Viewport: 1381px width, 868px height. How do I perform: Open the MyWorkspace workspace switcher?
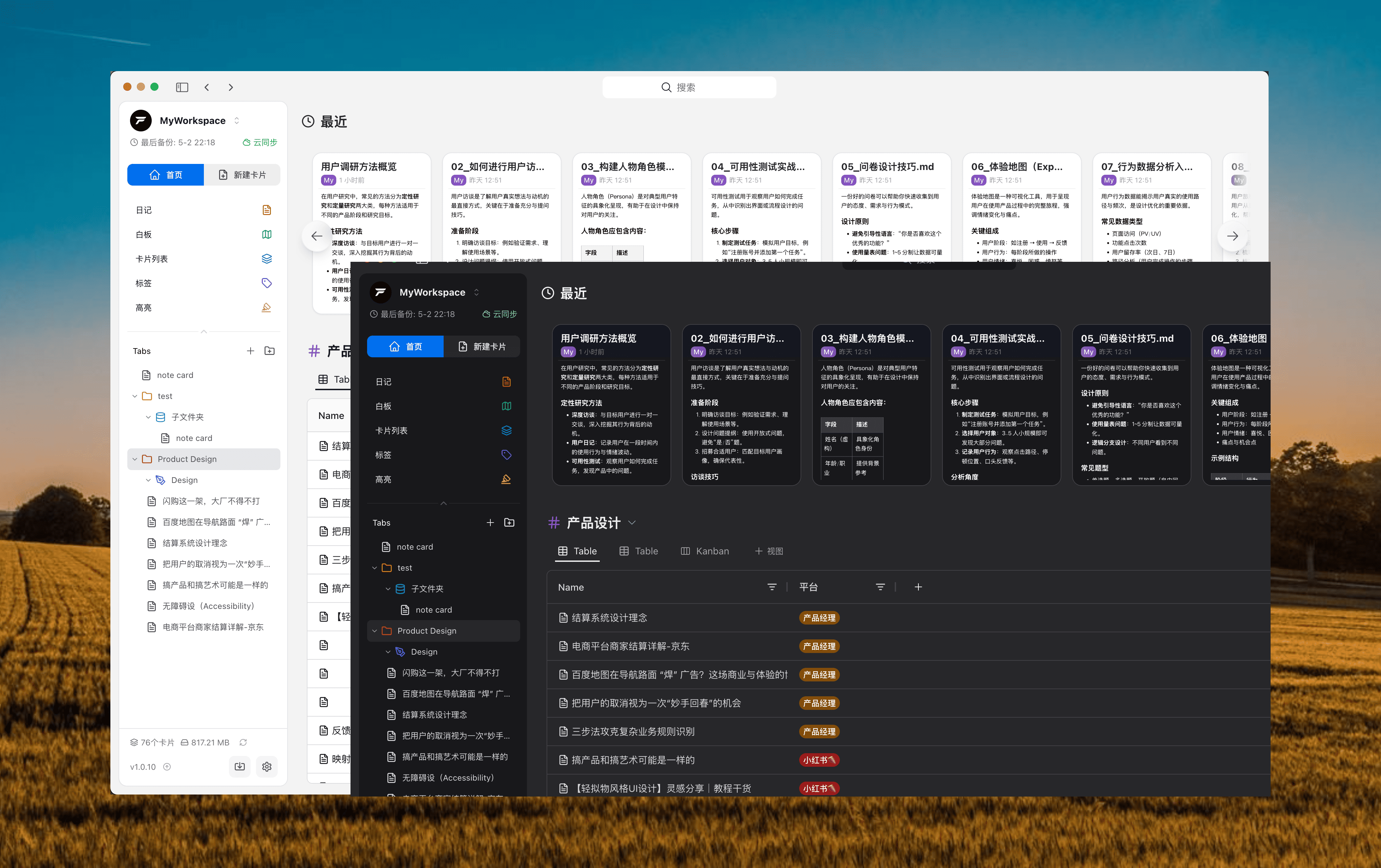[x=476, y=292]
